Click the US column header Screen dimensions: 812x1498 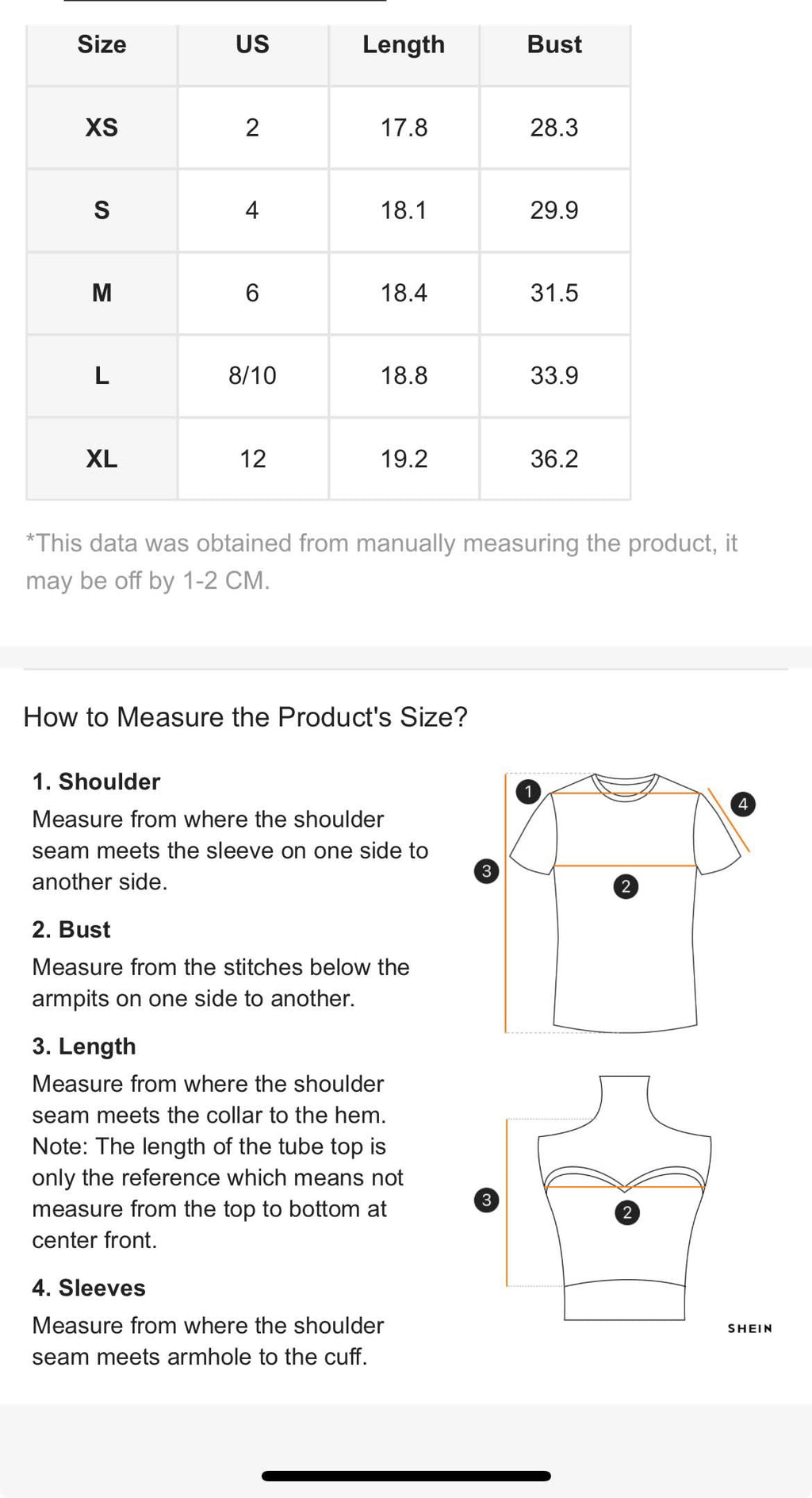tap(252, 44)
